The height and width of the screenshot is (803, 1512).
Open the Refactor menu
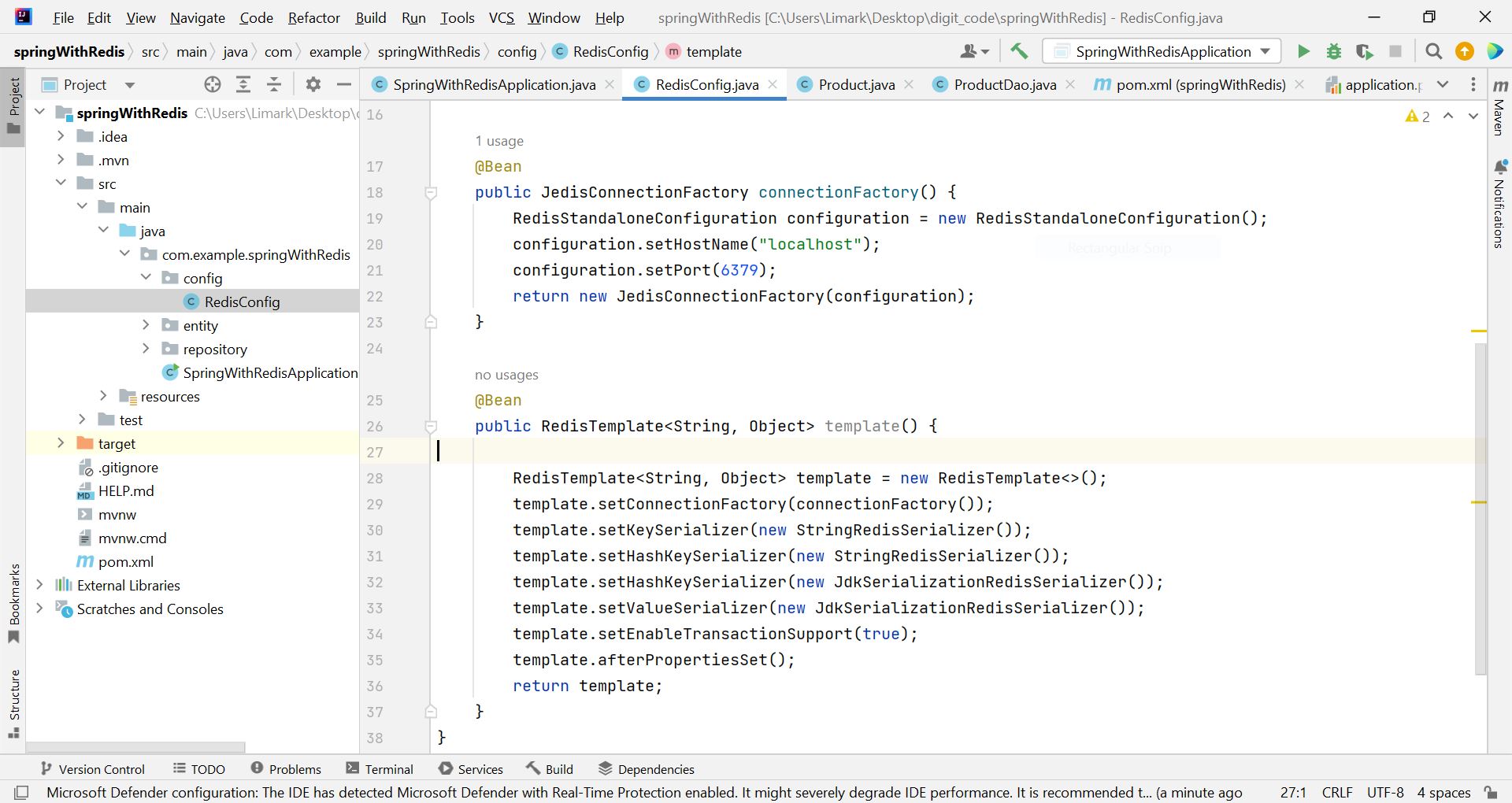click(x=313, y=17)
